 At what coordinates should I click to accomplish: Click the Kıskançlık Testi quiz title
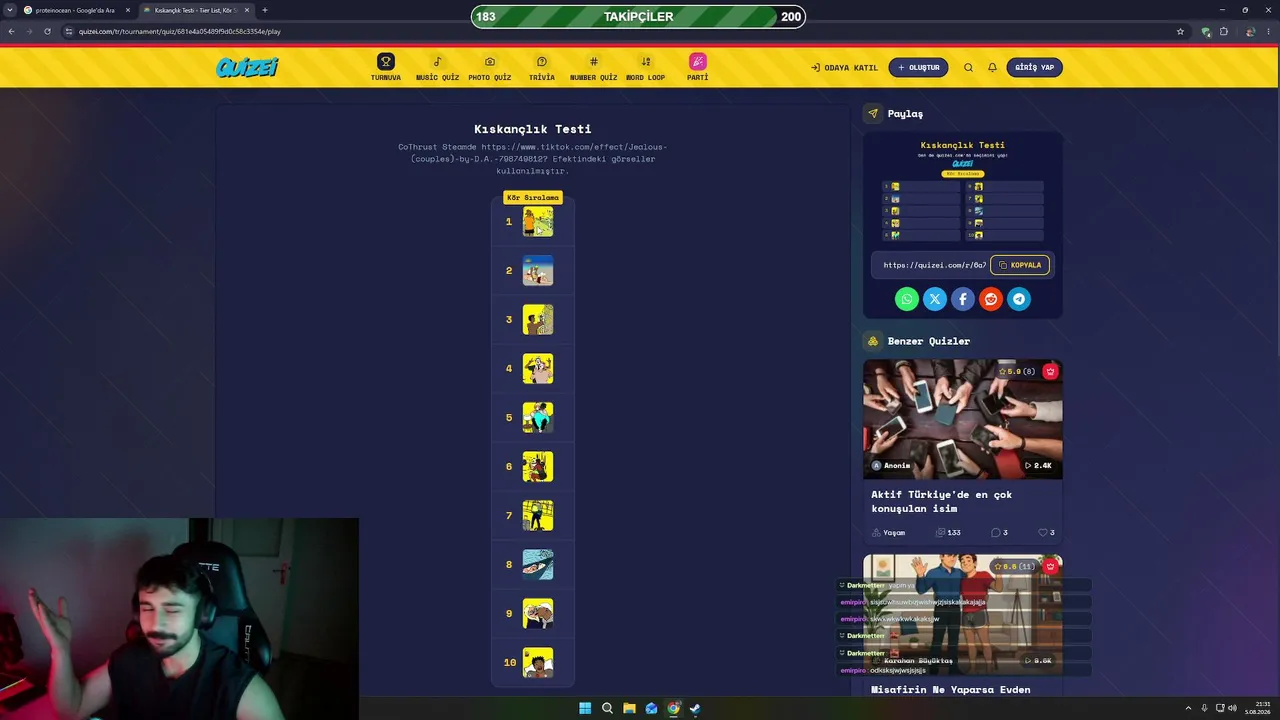coord(533,129)
